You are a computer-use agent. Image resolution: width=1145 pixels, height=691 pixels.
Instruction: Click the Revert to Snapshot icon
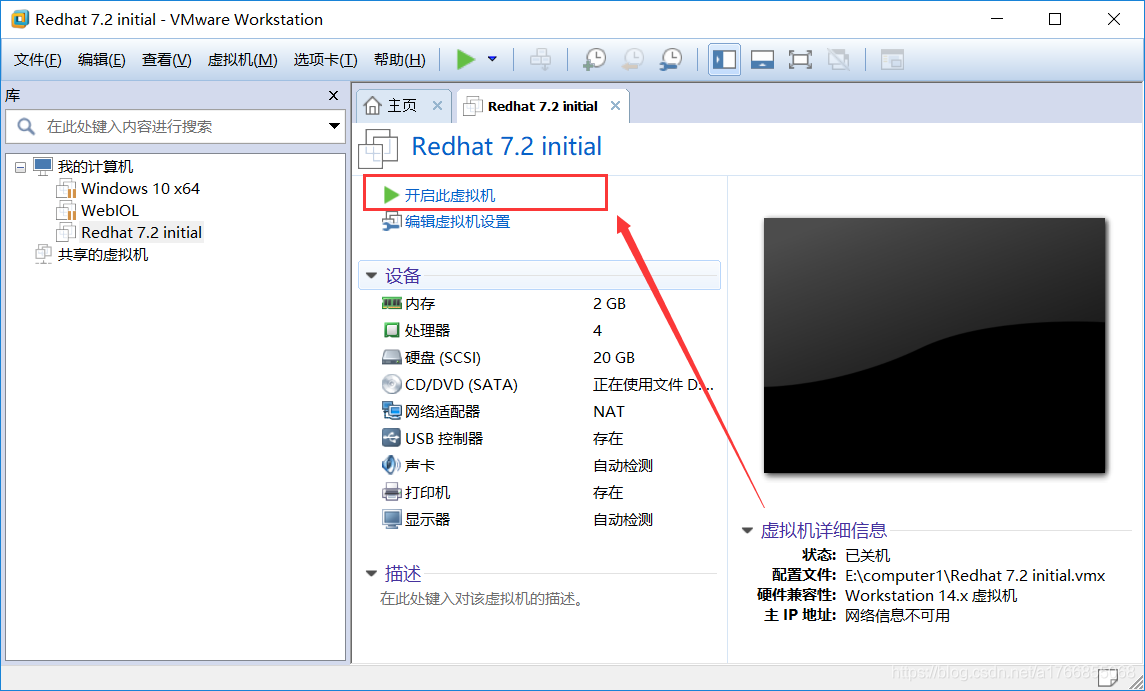click(x=632, y=59)
